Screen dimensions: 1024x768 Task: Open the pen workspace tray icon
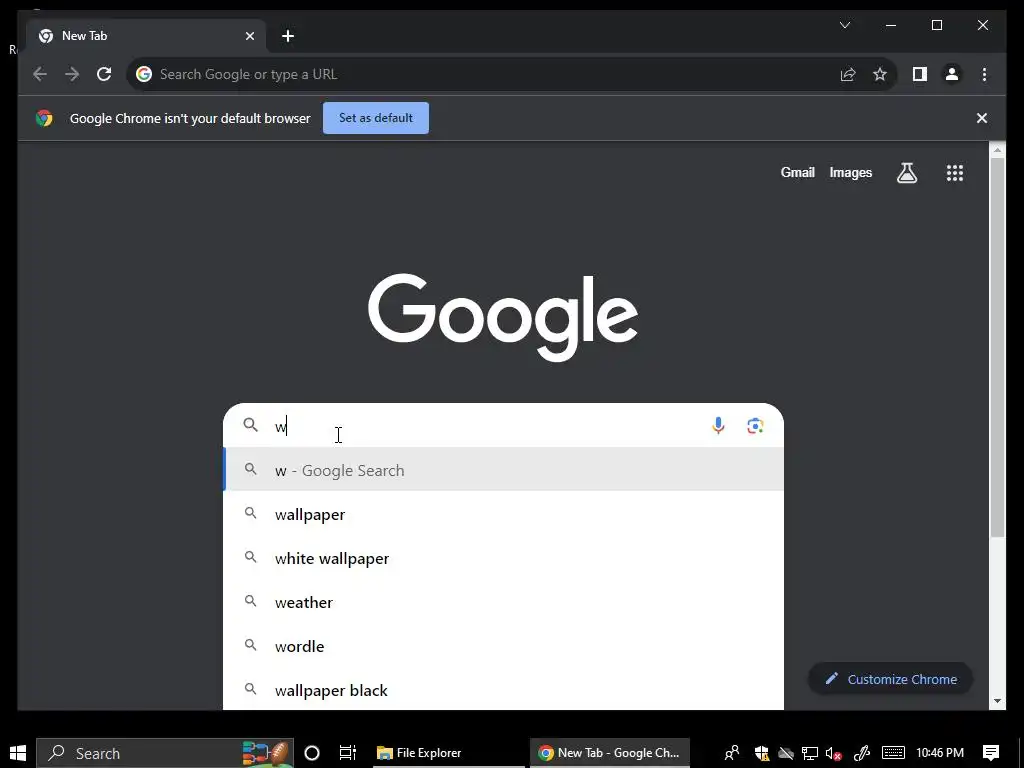[861, 753]
